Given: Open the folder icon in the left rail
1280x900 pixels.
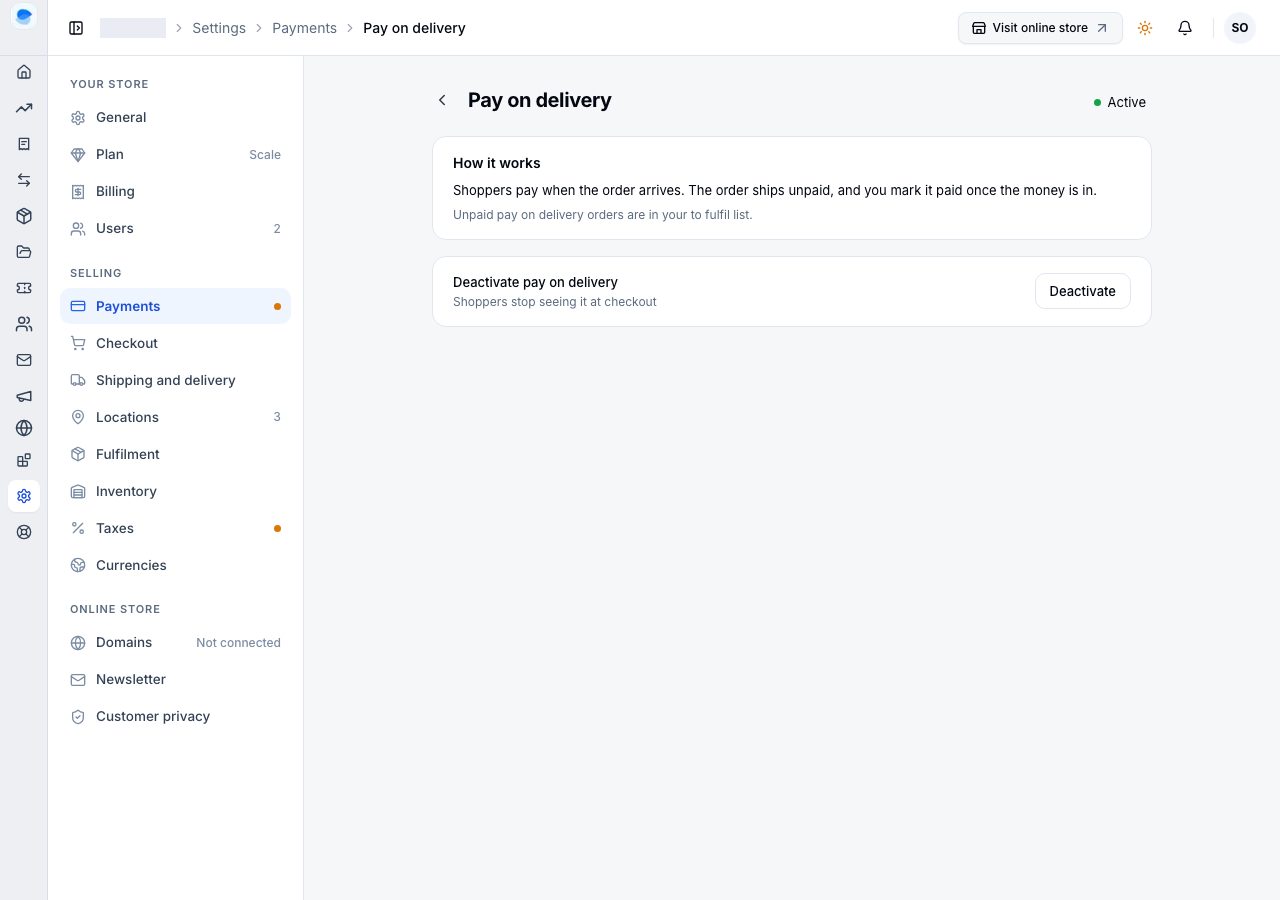Looking at the screenshot, I should (24, 252).
